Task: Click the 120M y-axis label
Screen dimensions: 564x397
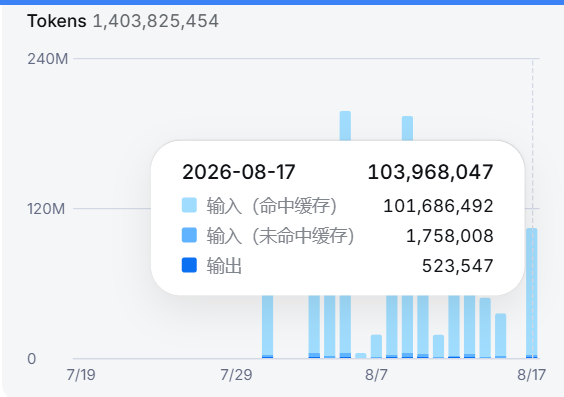Action: (x=46, y=209)
